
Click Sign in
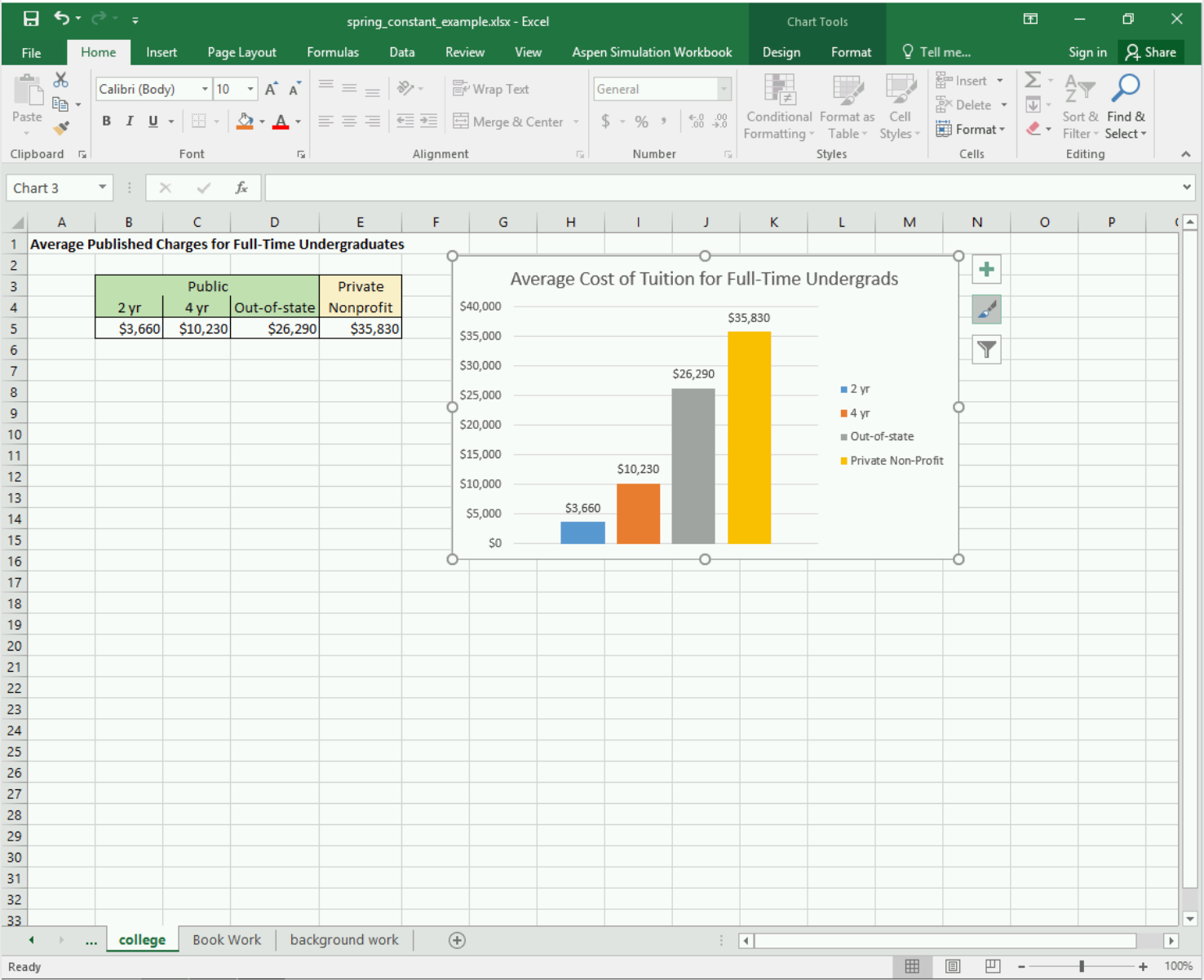[x=1087, y=52]
